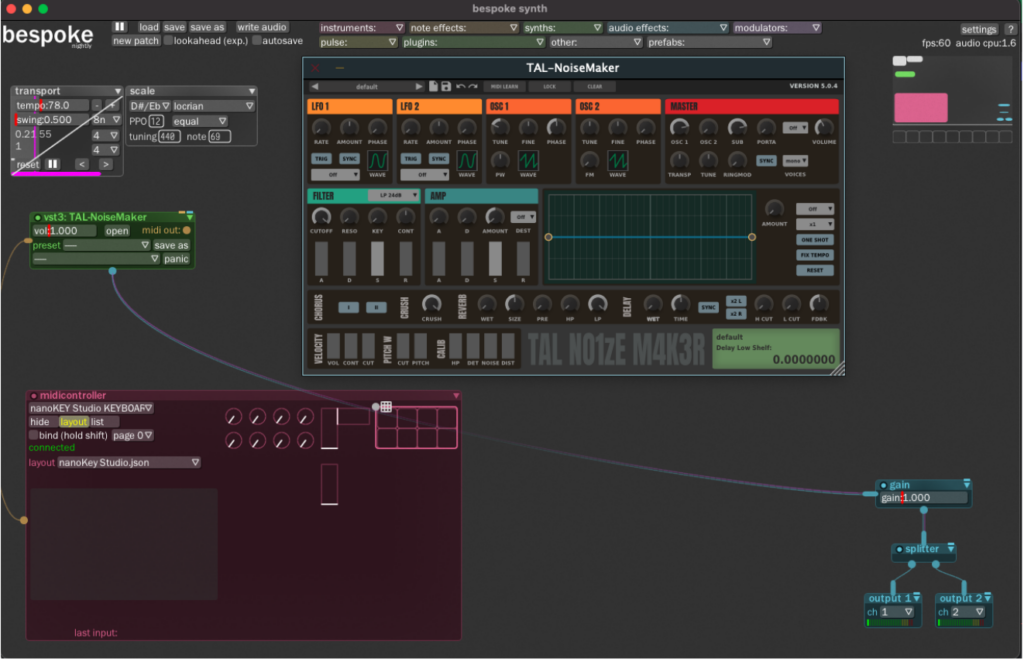This screenshot has width=1024, height=662.
Task: Click the LFO 1 waveform display in TAL-NoiseMaker
Action: 378,161
